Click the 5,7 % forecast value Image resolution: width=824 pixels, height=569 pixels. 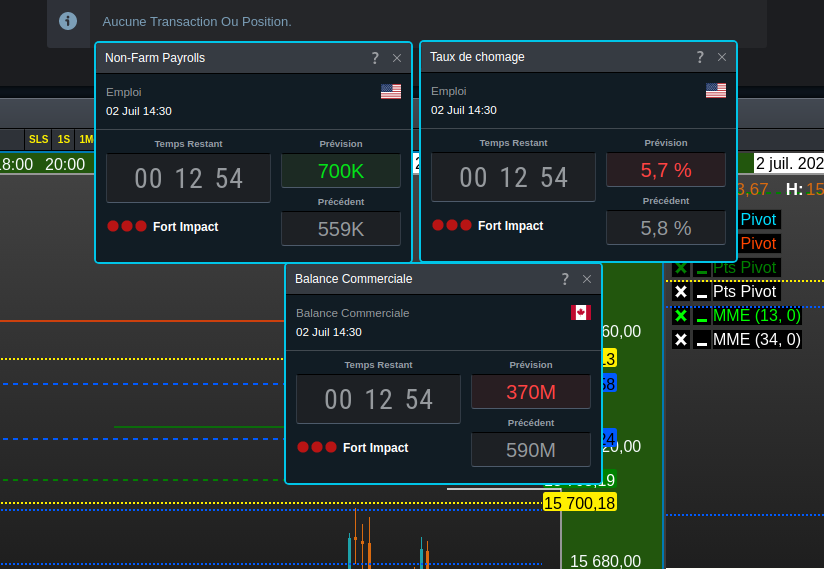(666, 170)
